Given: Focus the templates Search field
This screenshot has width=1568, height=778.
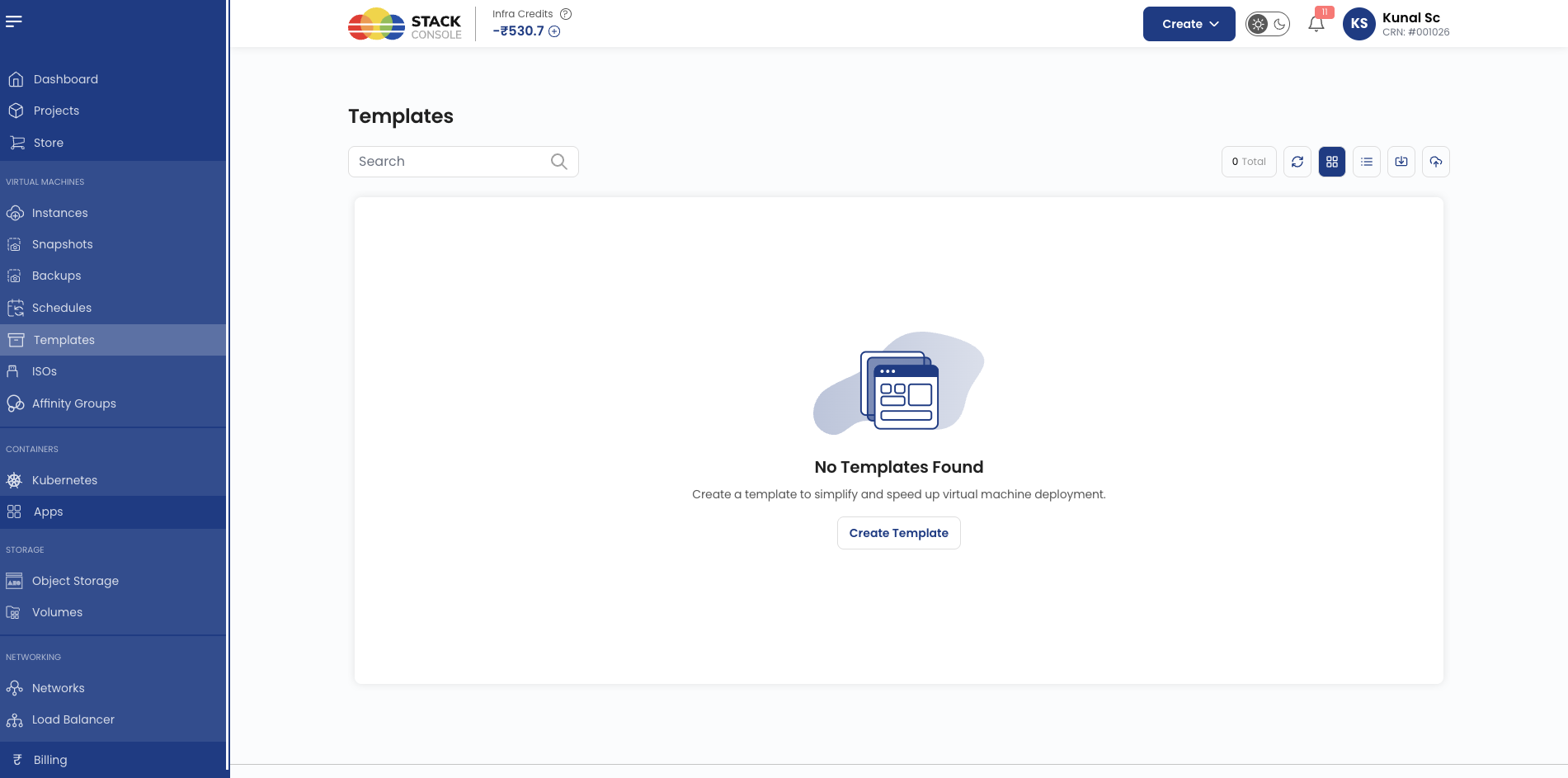Looking at the screenshot, I should [464, 162].
